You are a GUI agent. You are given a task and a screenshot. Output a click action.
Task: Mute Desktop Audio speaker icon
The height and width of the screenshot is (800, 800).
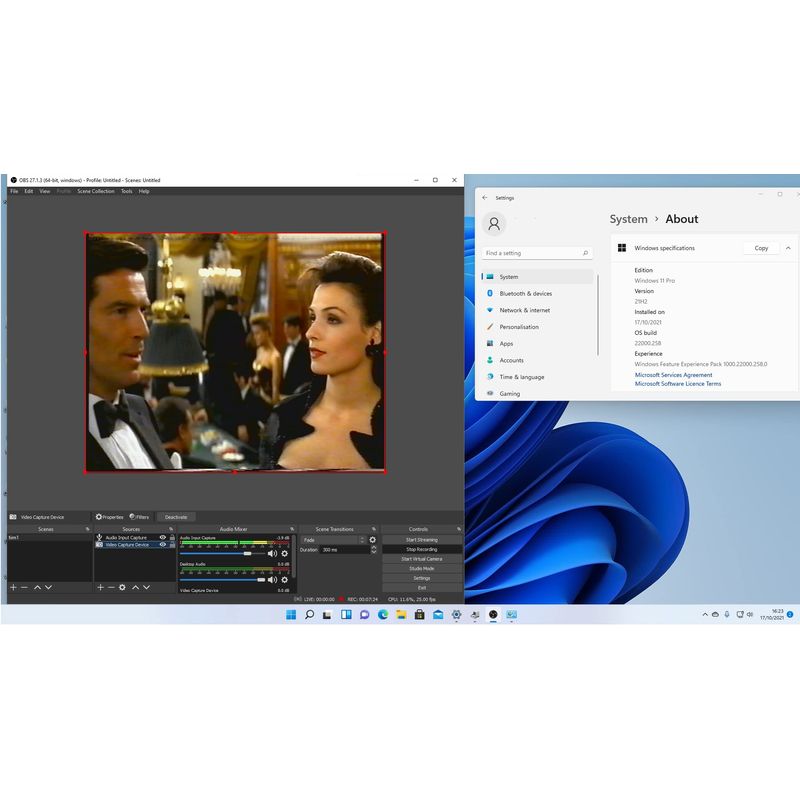(x=272, y=580)
